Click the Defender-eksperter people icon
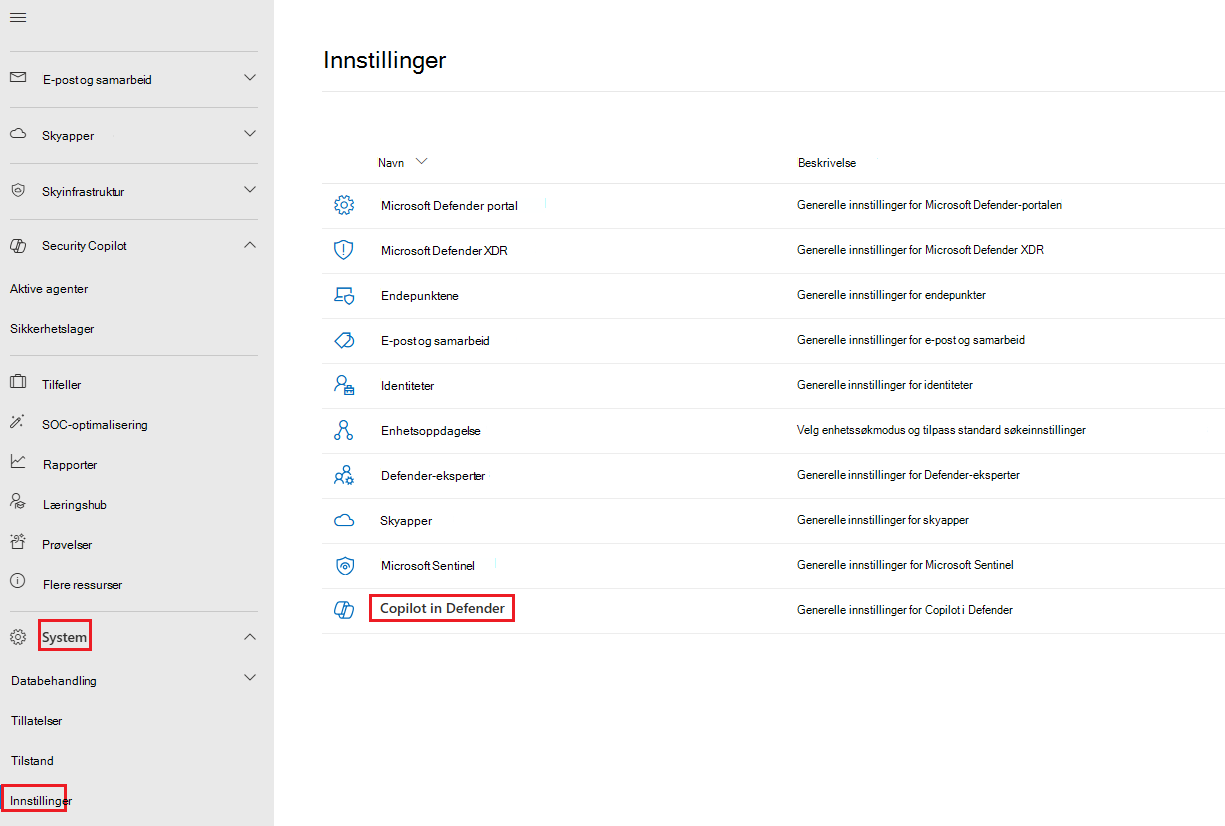This screenshot has height=826, width=1225. pos(344,475)
